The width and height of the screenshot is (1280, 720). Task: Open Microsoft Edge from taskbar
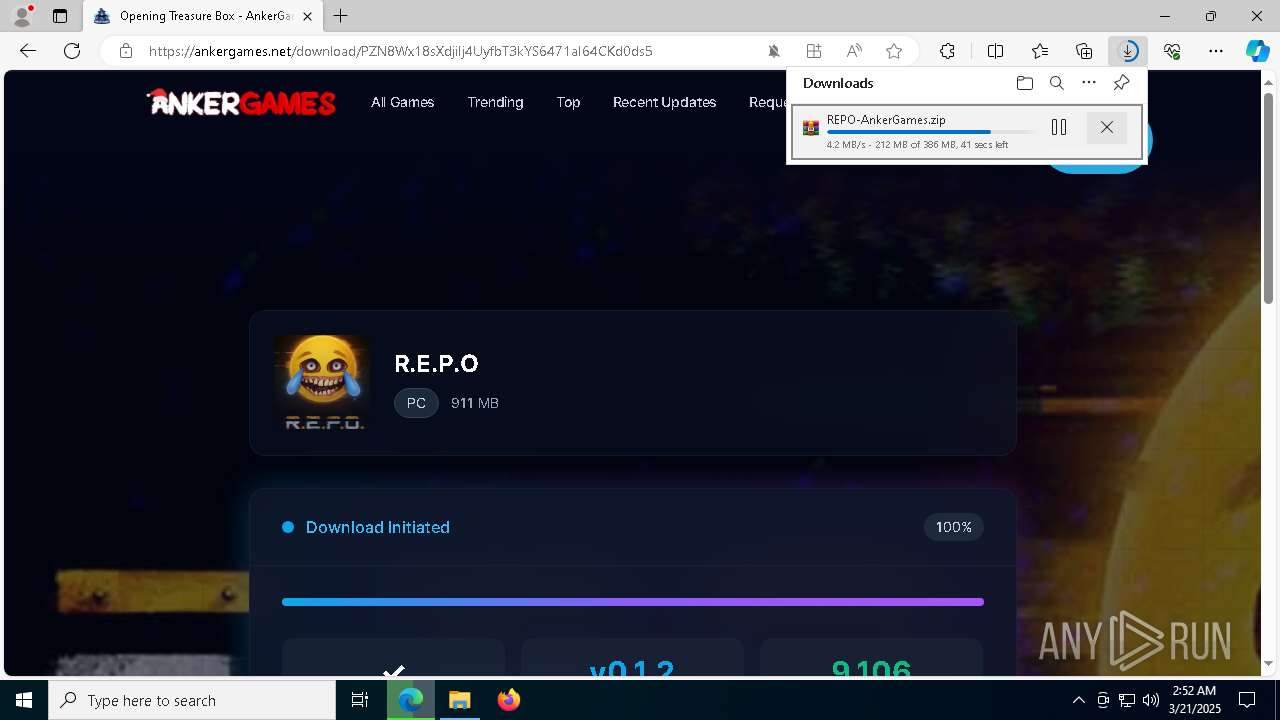411,700
